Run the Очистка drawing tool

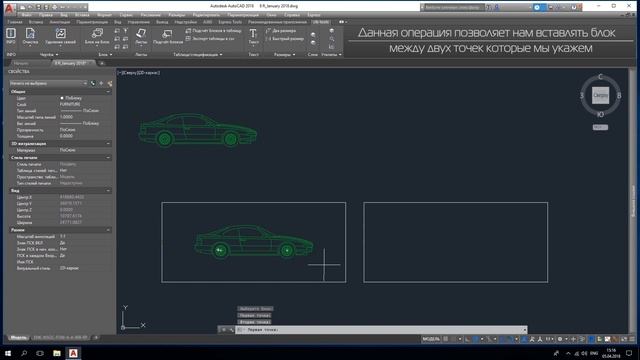point(30,35)
